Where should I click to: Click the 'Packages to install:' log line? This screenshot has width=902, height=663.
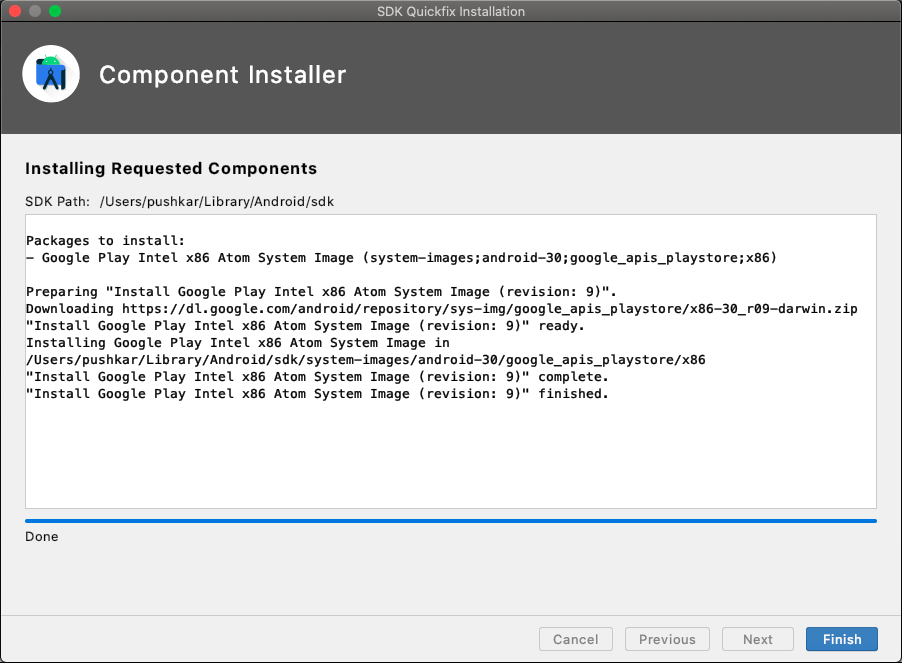point(105,240)
